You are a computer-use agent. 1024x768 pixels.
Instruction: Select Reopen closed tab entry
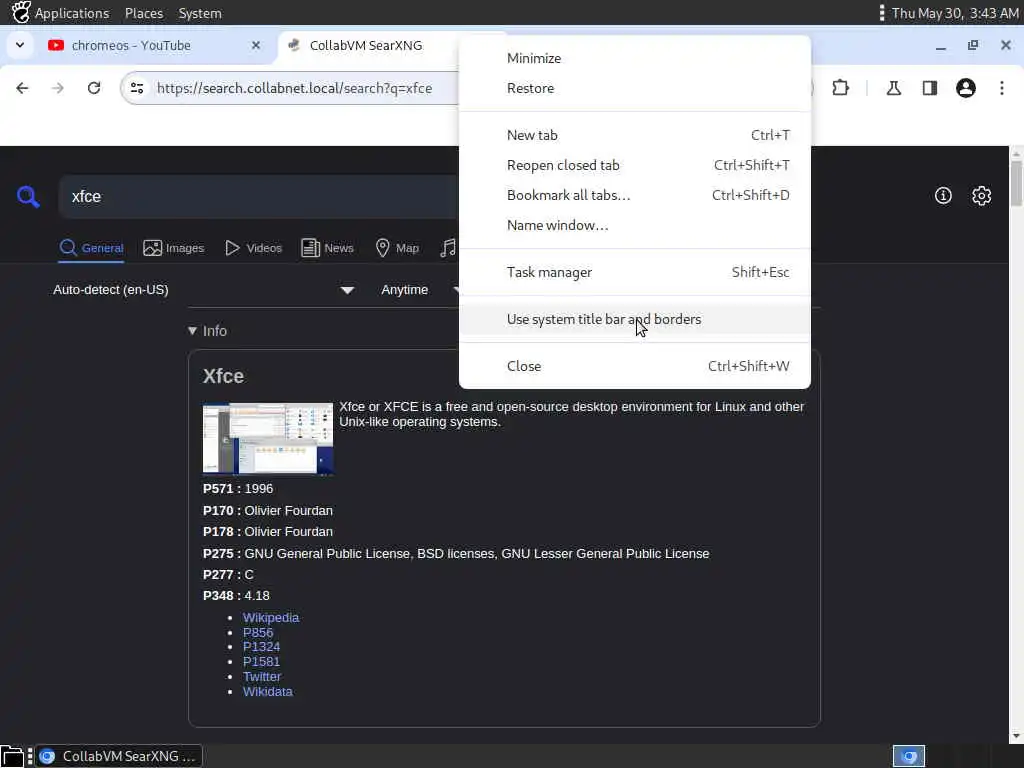(x=635, y=165)
